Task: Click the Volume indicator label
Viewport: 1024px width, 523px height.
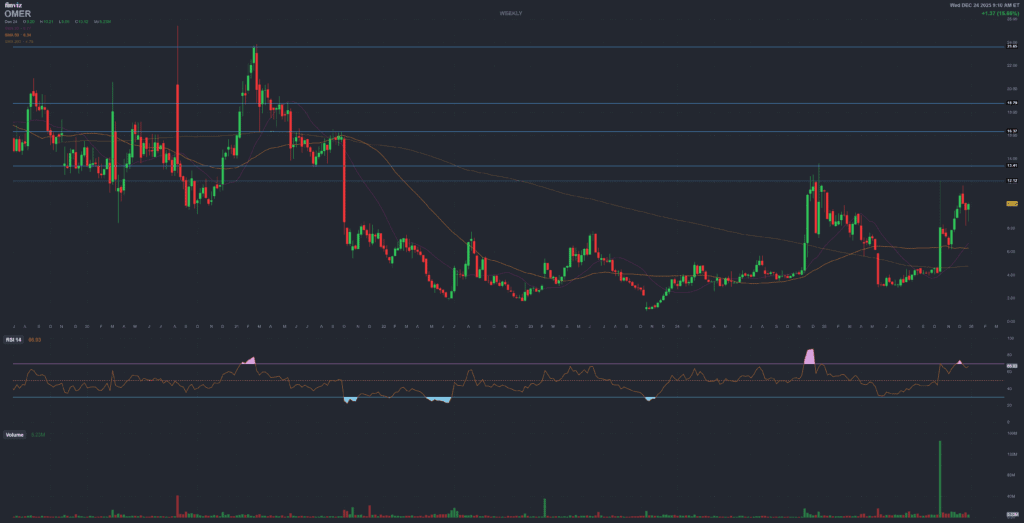Action: pos(15,435)
